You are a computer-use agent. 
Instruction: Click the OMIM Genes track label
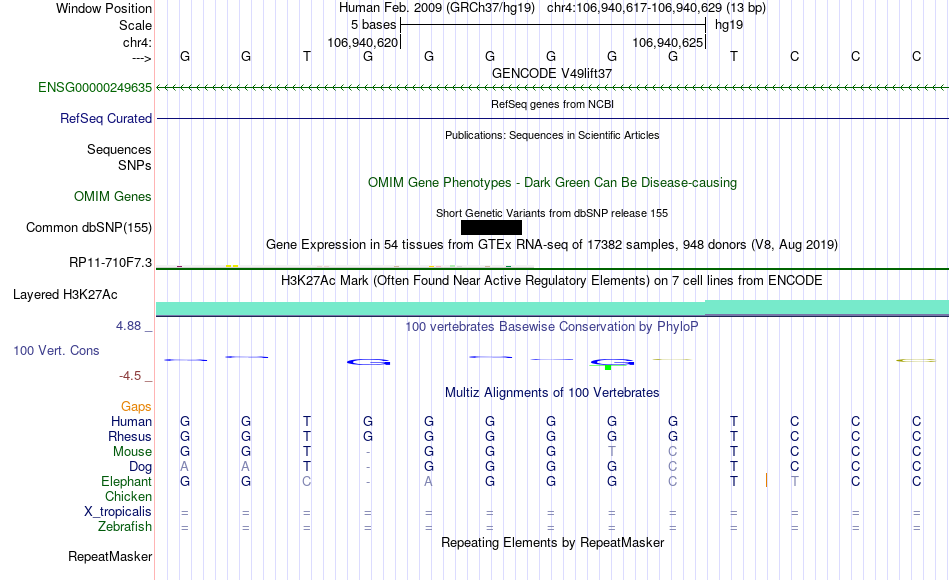[x=113, y=196]
